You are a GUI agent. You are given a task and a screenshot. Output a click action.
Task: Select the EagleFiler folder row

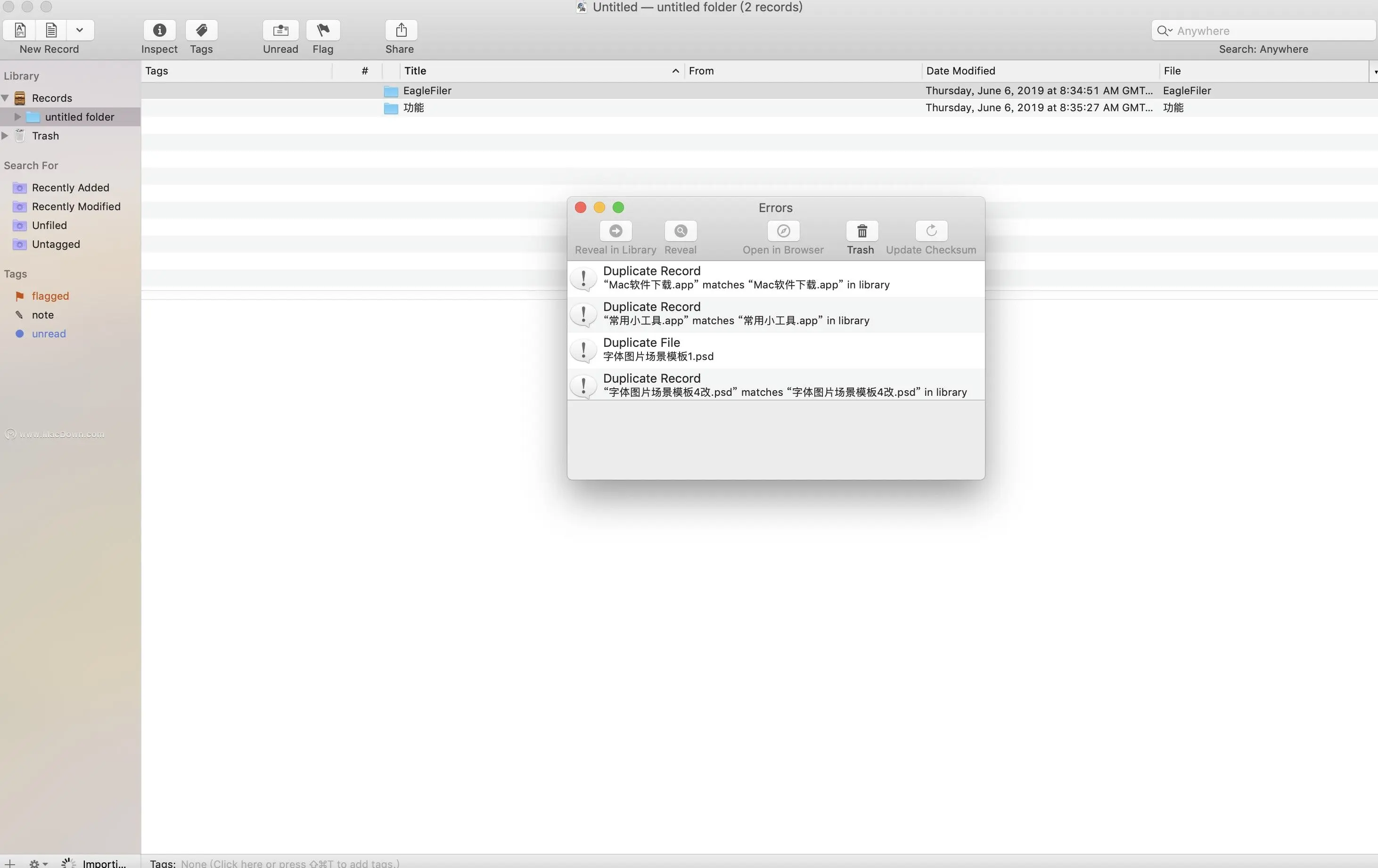pyautogui.click(x=427, y=90)
